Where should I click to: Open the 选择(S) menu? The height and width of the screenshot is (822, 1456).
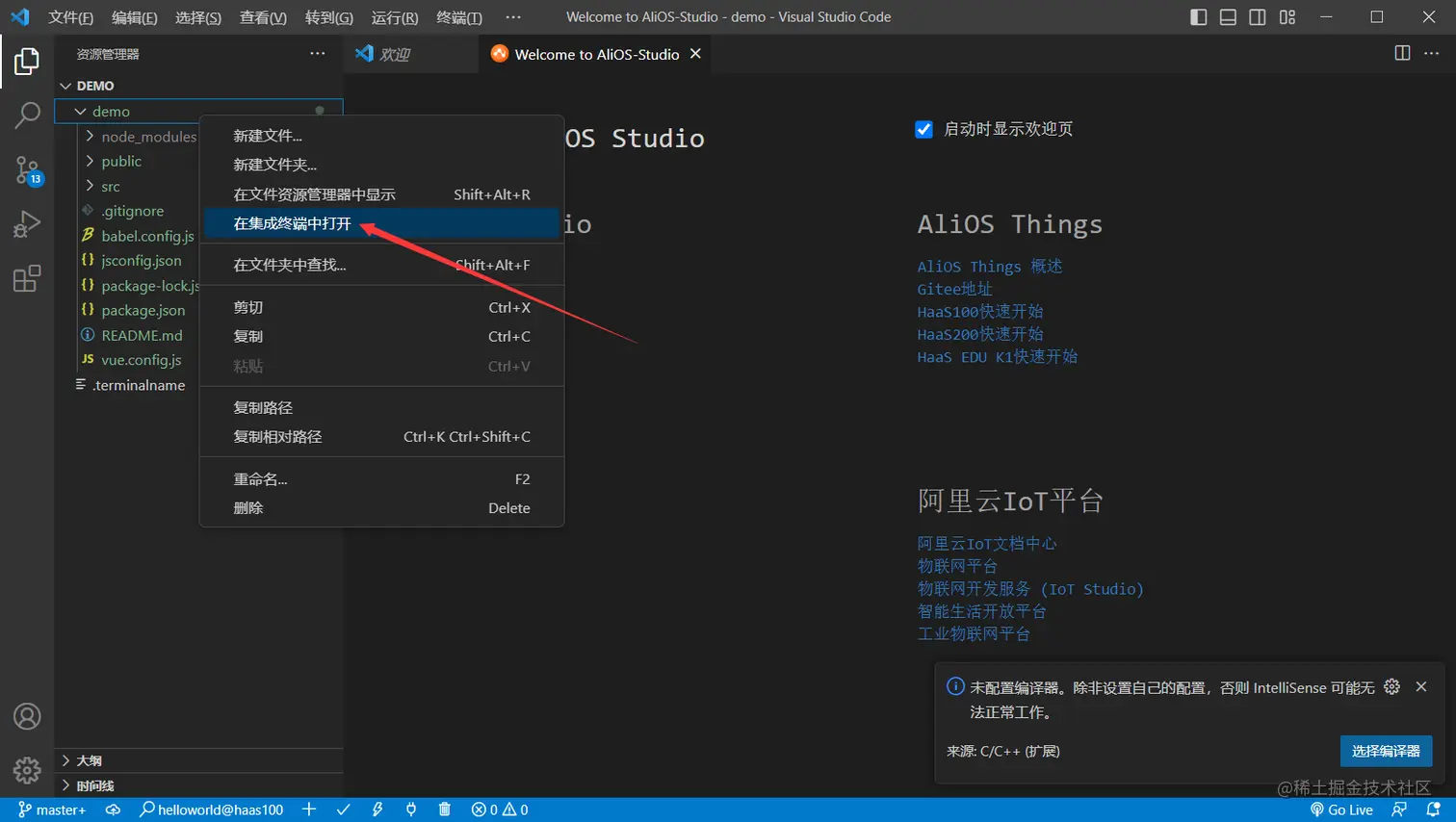click(198, 17)
